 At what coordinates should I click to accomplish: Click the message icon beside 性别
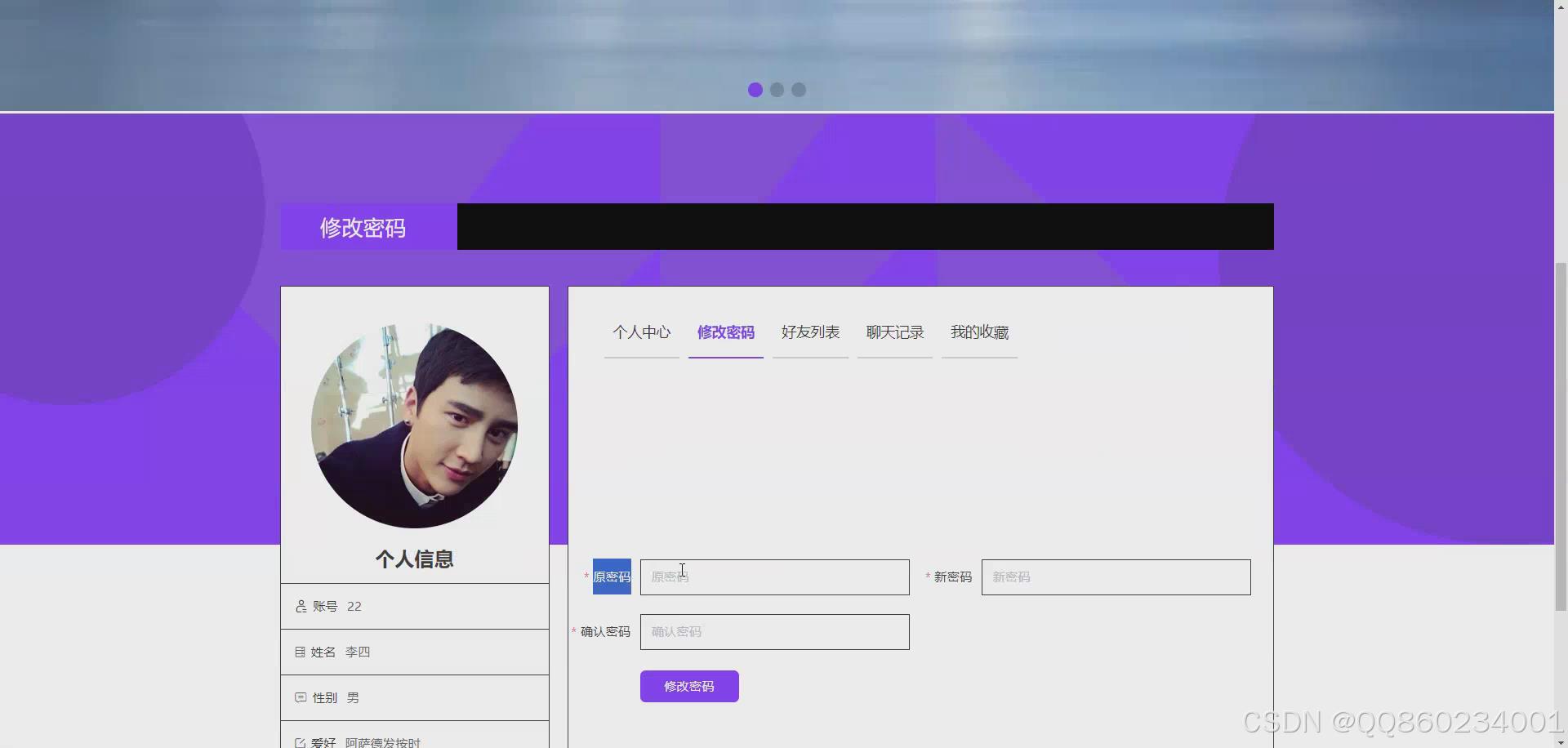coord(301,697)
